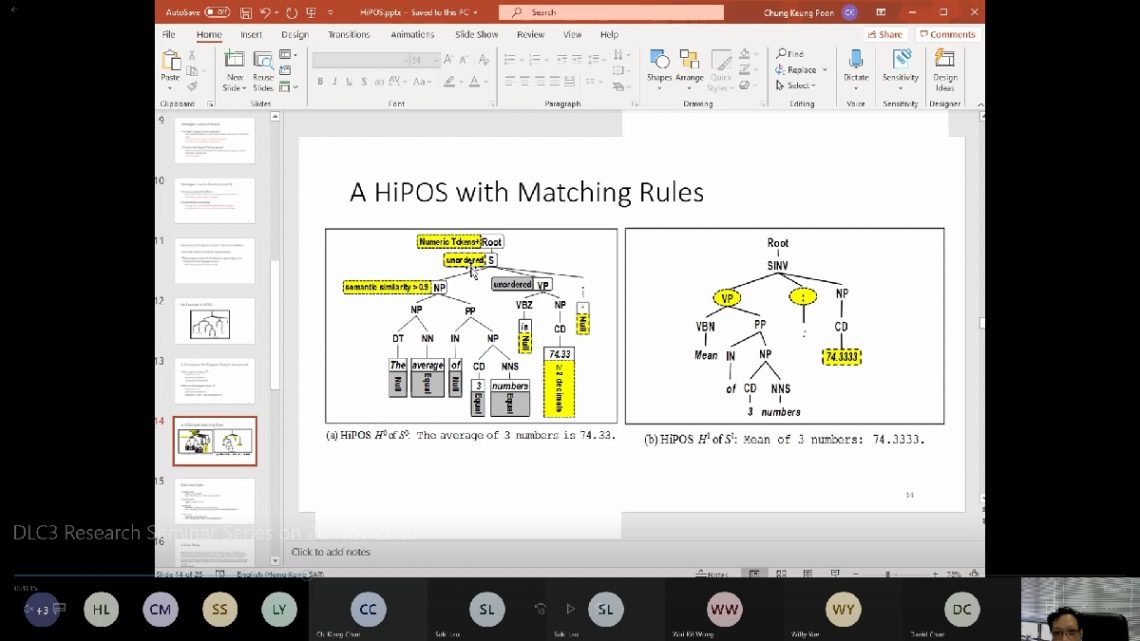Click the Reuse Slides icon
The width and height of the screenshot is (1140, 641).
pos(263,69)
